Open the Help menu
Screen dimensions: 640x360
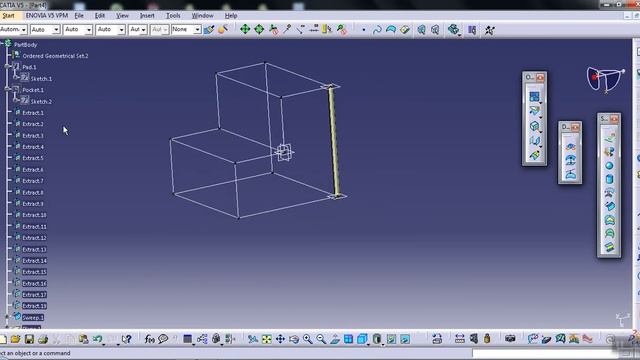point(231,16)
